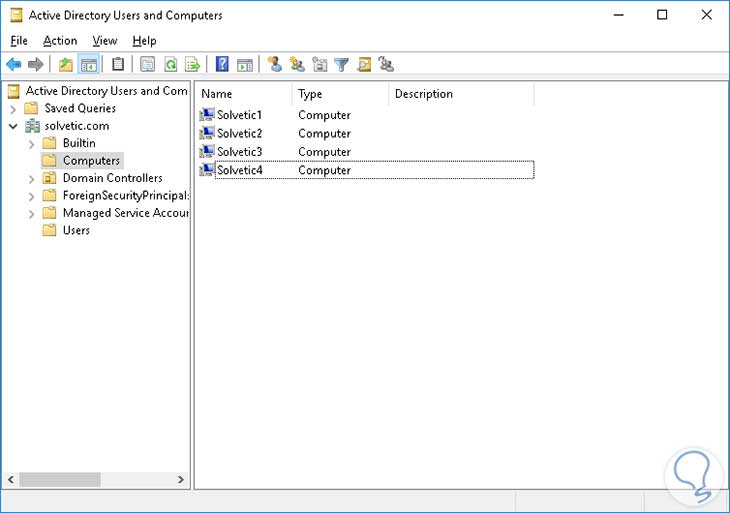Click the blue Back arrow in the toolbar
Viewport: 730px width, 513px height.
pos(14,64)
